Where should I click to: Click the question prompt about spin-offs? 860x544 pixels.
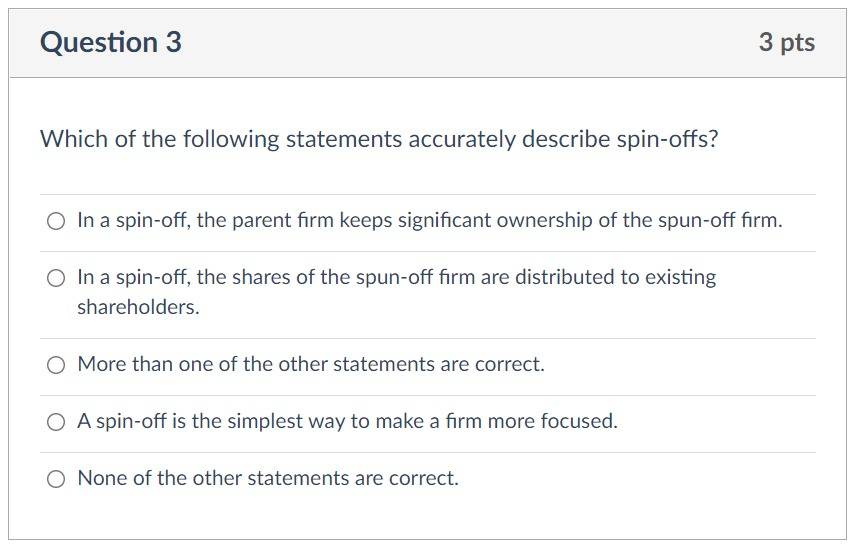[x=379, y=139]
